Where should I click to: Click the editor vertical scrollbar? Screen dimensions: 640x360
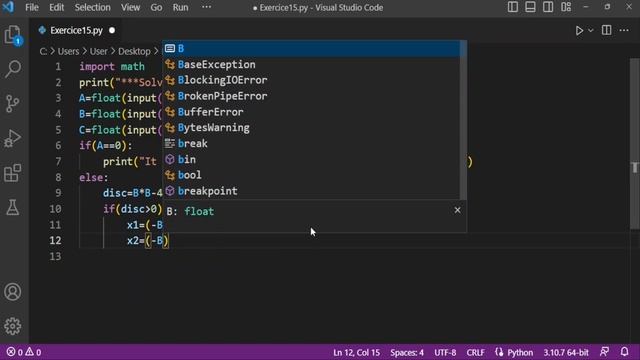[x=635, y=143]
